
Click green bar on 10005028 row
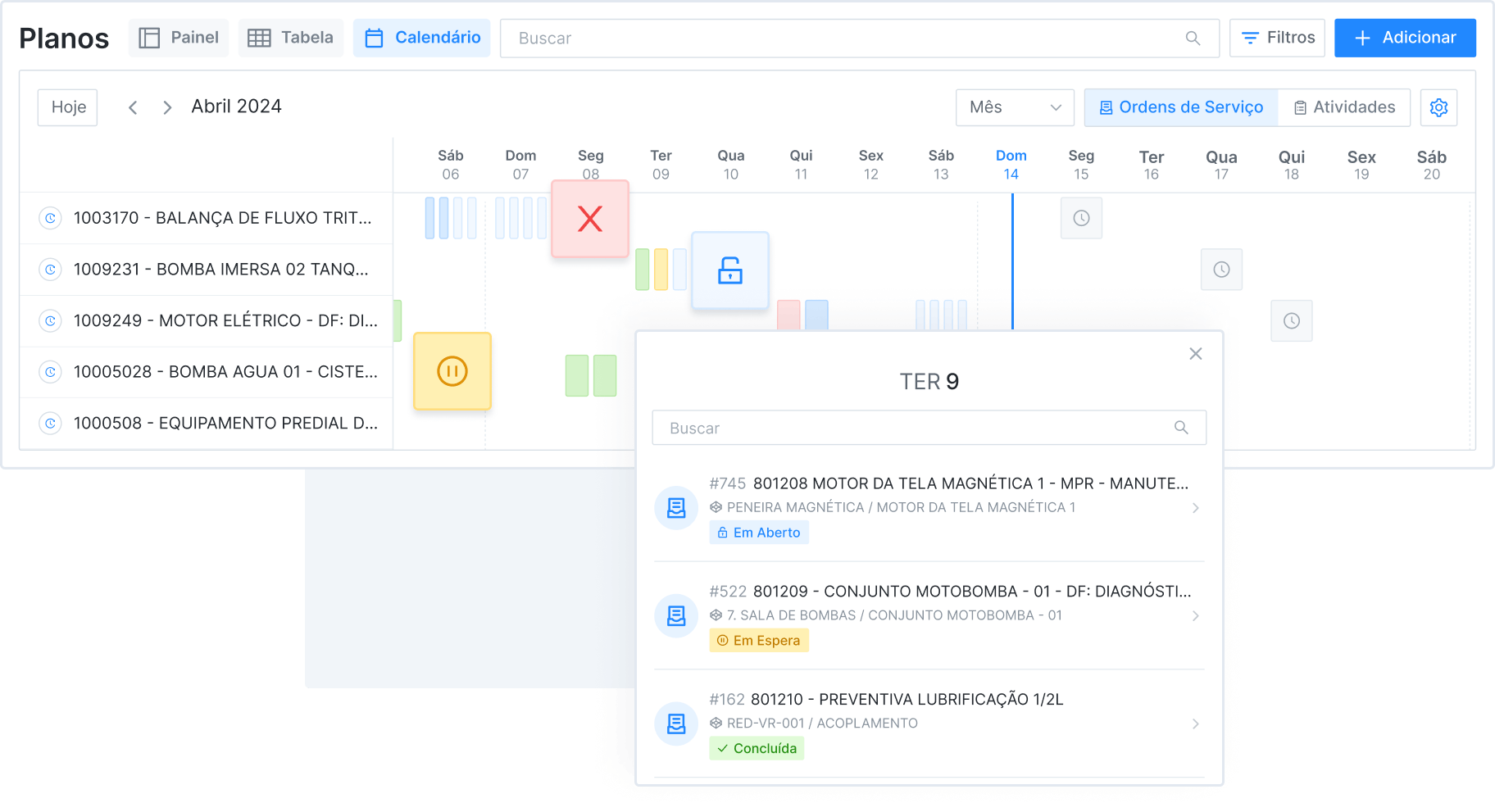[577, 376]
